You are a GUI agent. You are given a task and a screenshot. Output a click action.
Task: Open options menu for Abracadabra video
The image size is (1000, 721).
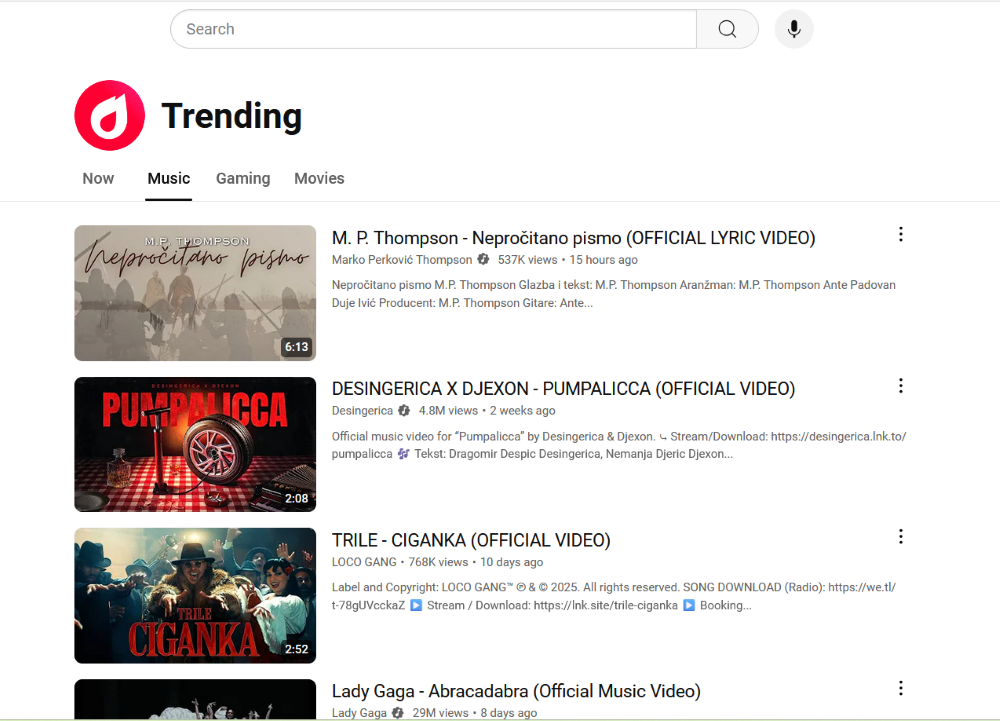(901, 688)
